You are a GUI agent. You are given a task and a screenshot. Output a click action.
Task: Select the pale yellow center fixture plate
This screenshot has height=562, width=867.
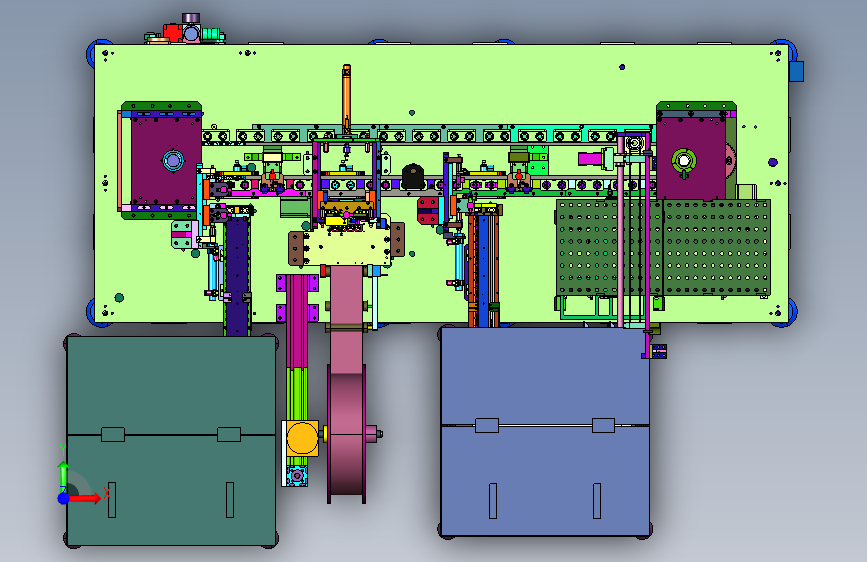pos(346,246)
